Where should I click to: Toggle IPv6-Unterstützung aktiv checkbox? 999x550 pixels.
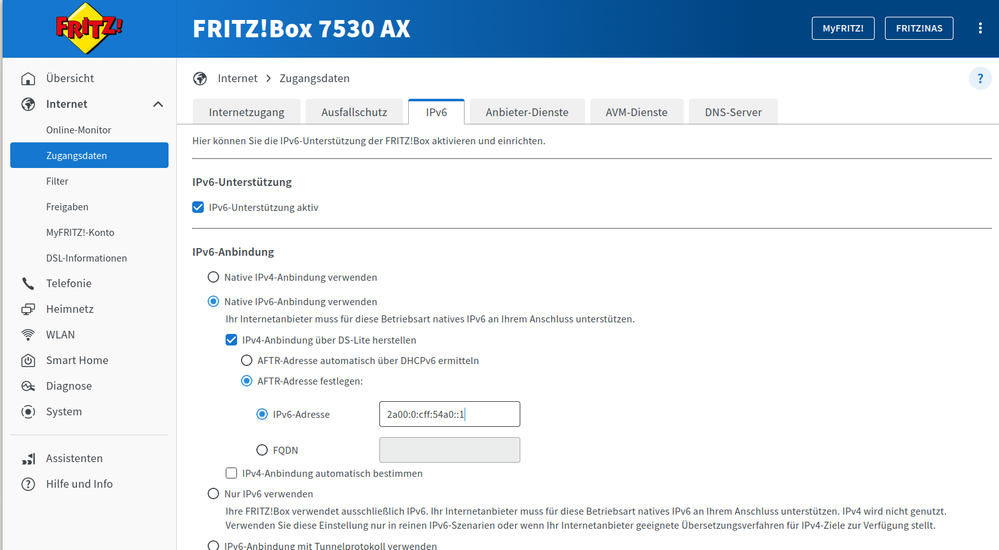(x=198, y=207)
